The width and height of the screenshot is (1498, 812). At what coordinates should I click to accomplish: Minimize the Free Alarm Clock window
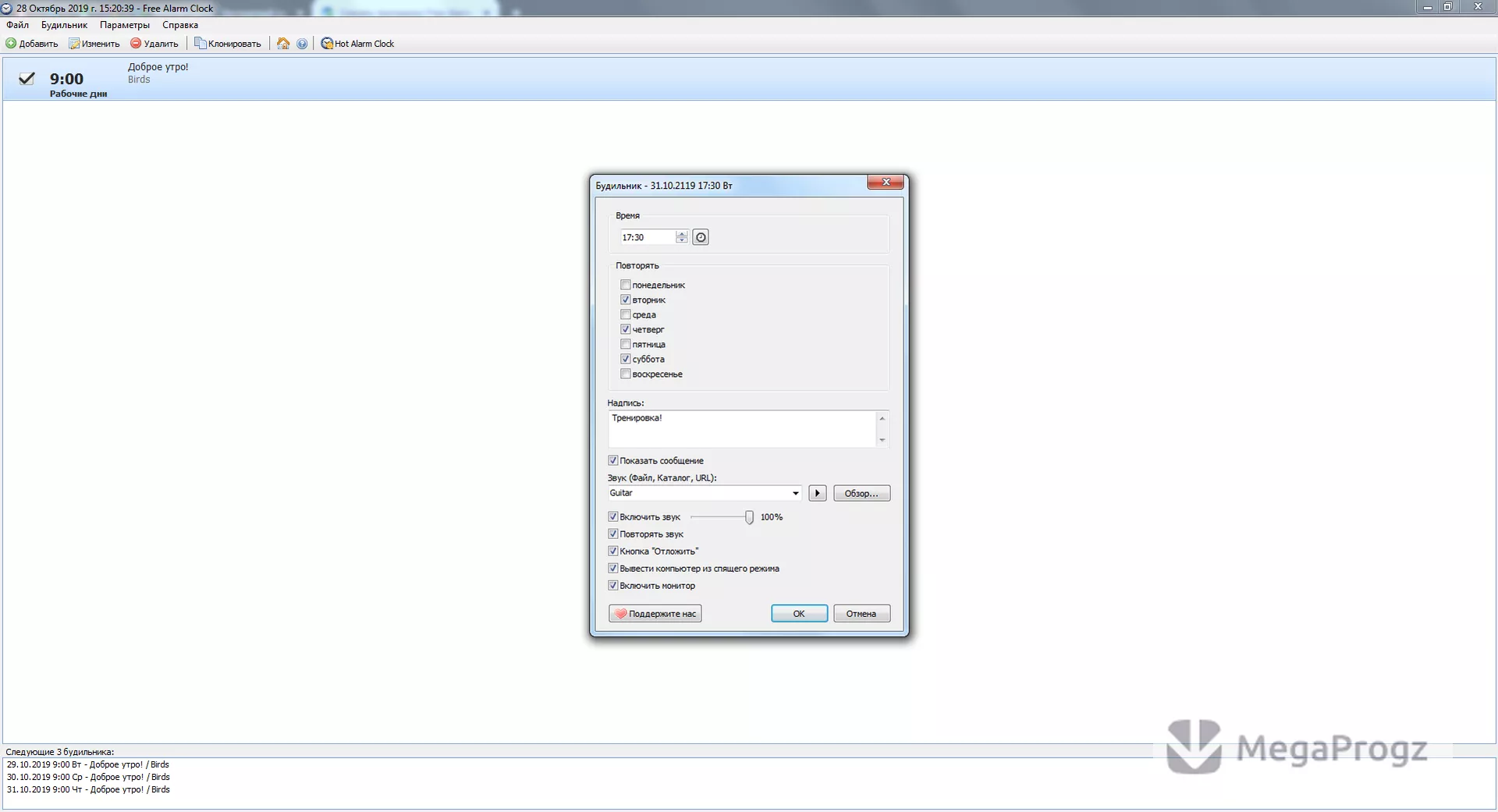click(1428, 7)
